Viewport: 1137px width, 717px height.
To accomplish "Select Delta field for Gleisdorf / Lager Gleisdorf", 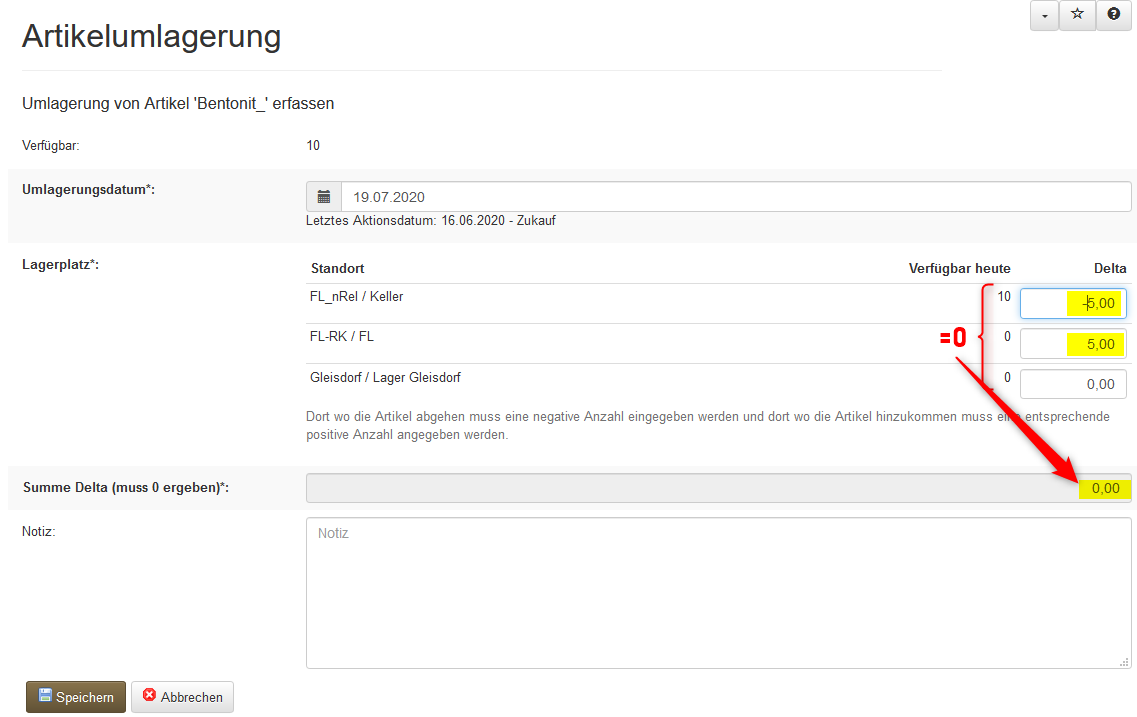I will [1072, 384].
